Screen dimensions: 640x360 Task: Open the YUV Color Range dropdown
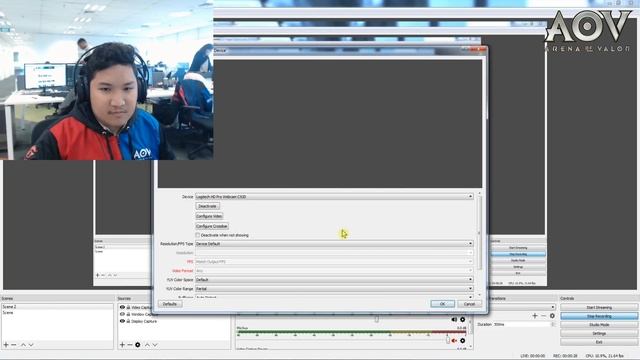pos(334,289)
